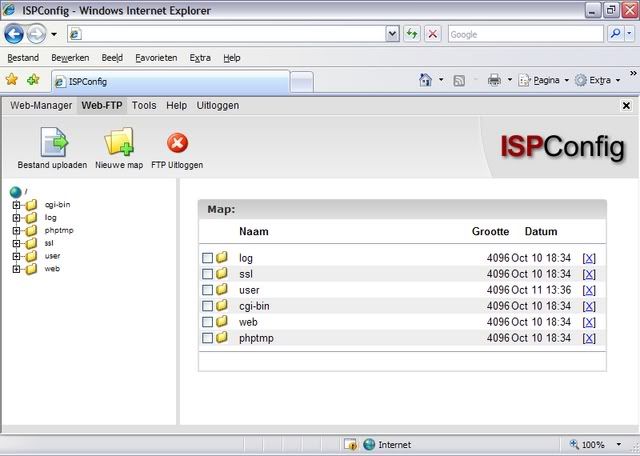This screenshot has height=456, width=640.
Task: Check the box next to phptmp
Action: tap(208, 338)
